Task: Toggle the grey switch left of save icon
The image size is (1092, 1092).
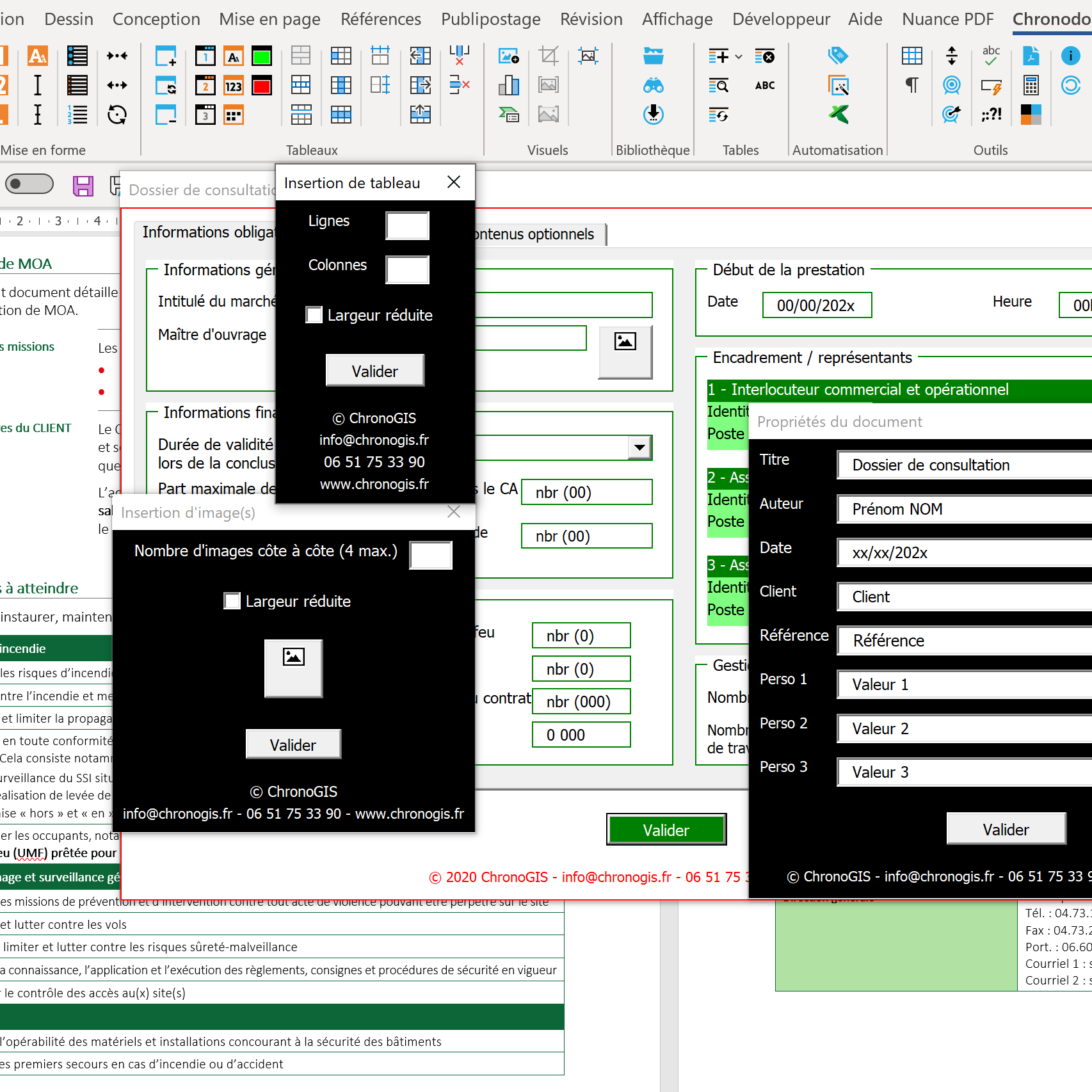Action: (x=29, y=184)
